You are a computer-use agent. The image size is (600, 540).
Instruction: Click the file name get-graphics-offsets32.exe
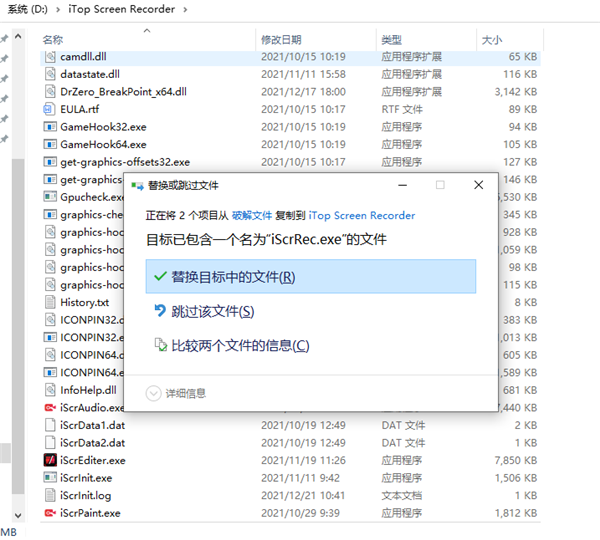pos(125,162)
